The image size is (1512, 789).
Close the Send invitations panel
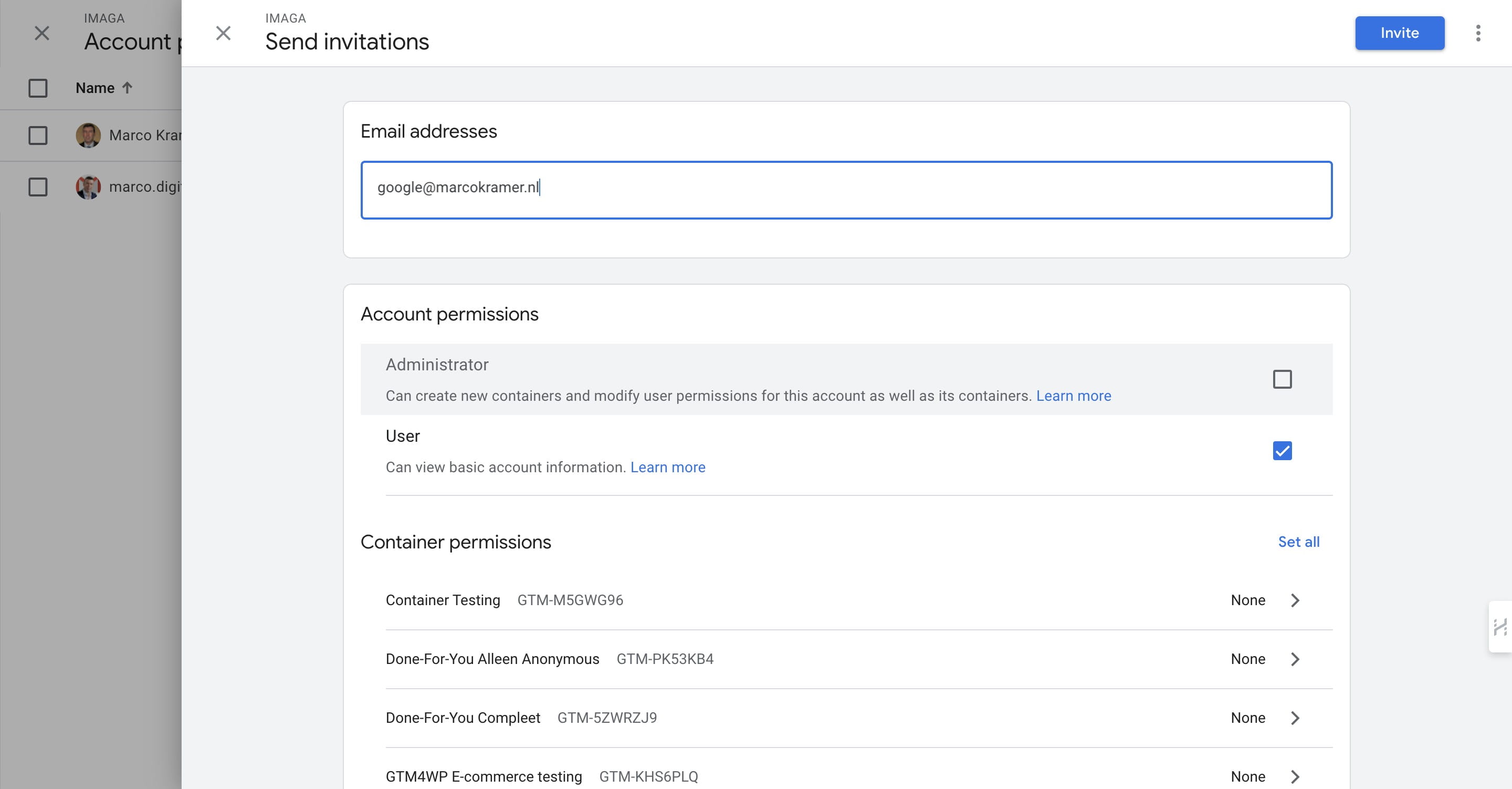pyautogui.click(x=223, y=34)
